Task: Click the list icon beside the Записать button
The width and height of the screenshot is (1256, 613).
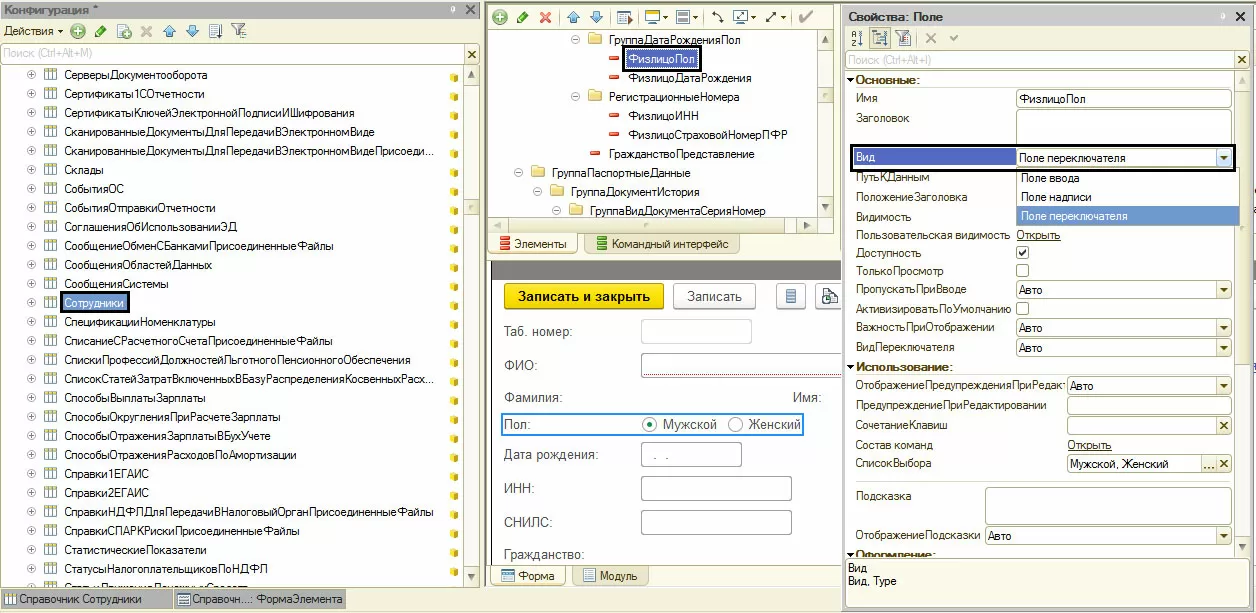Action: click(x=790, y=296)
